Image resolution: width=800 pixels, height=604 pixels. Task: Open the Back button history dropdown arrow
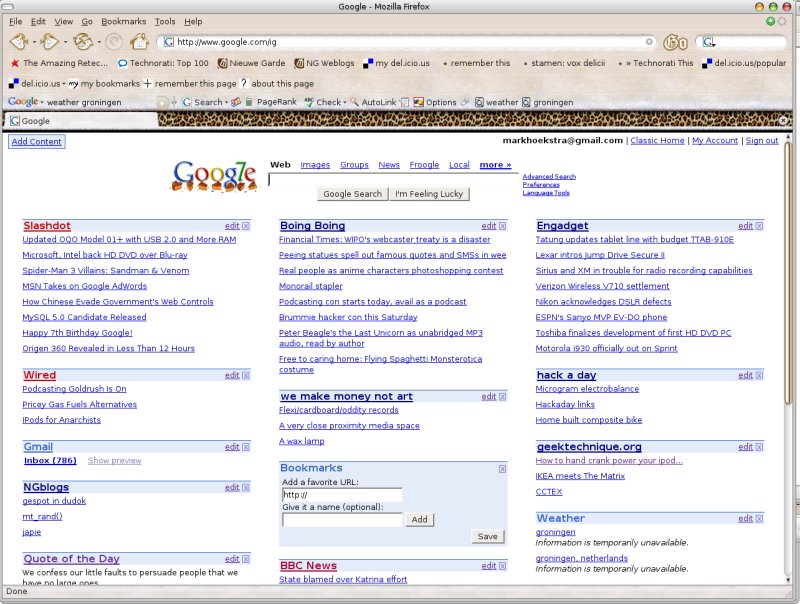[x=34, y=42]
